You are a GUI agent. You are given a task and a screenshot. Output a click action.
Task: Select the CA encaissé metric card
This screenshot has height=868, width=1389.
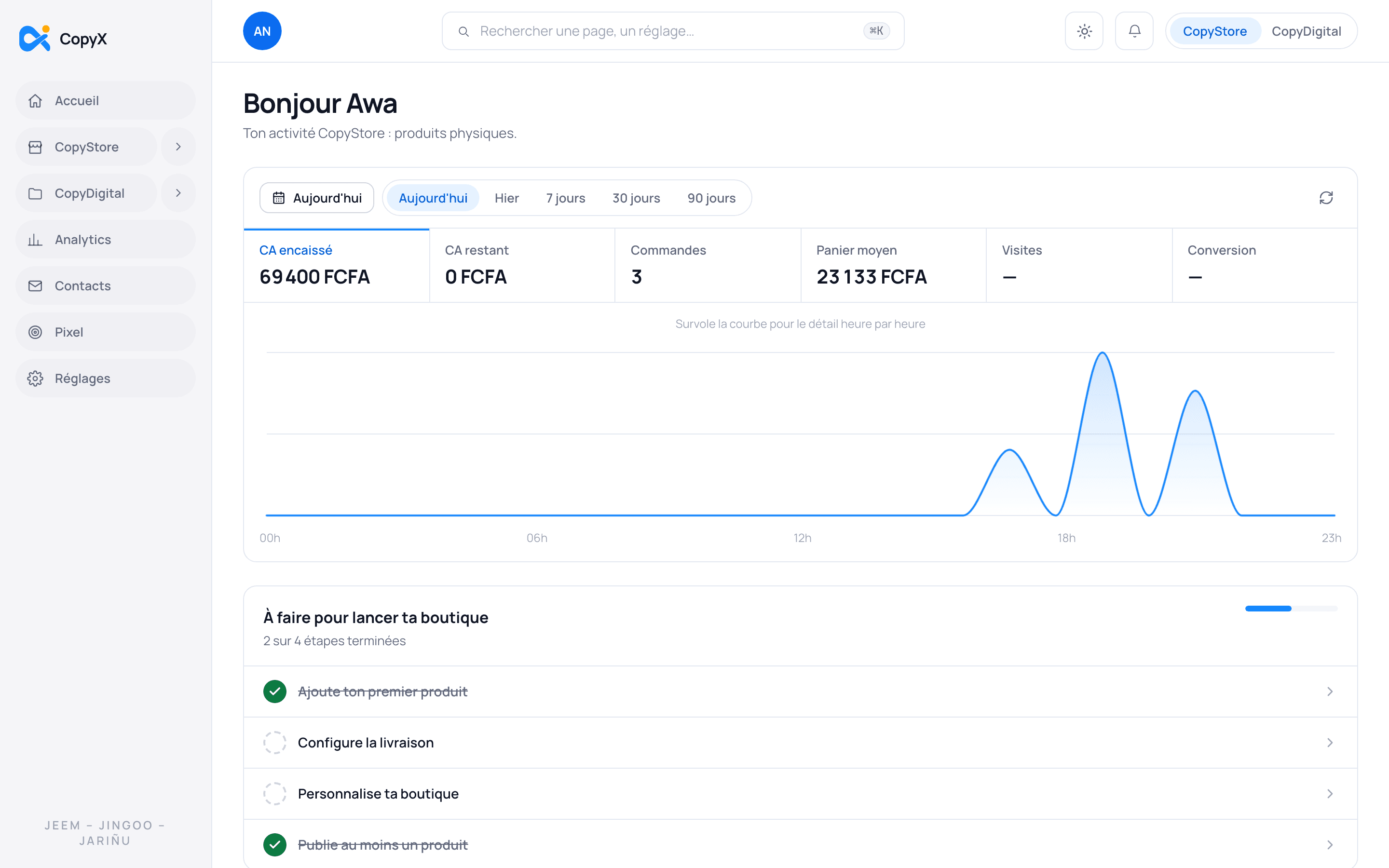[336, 265]
